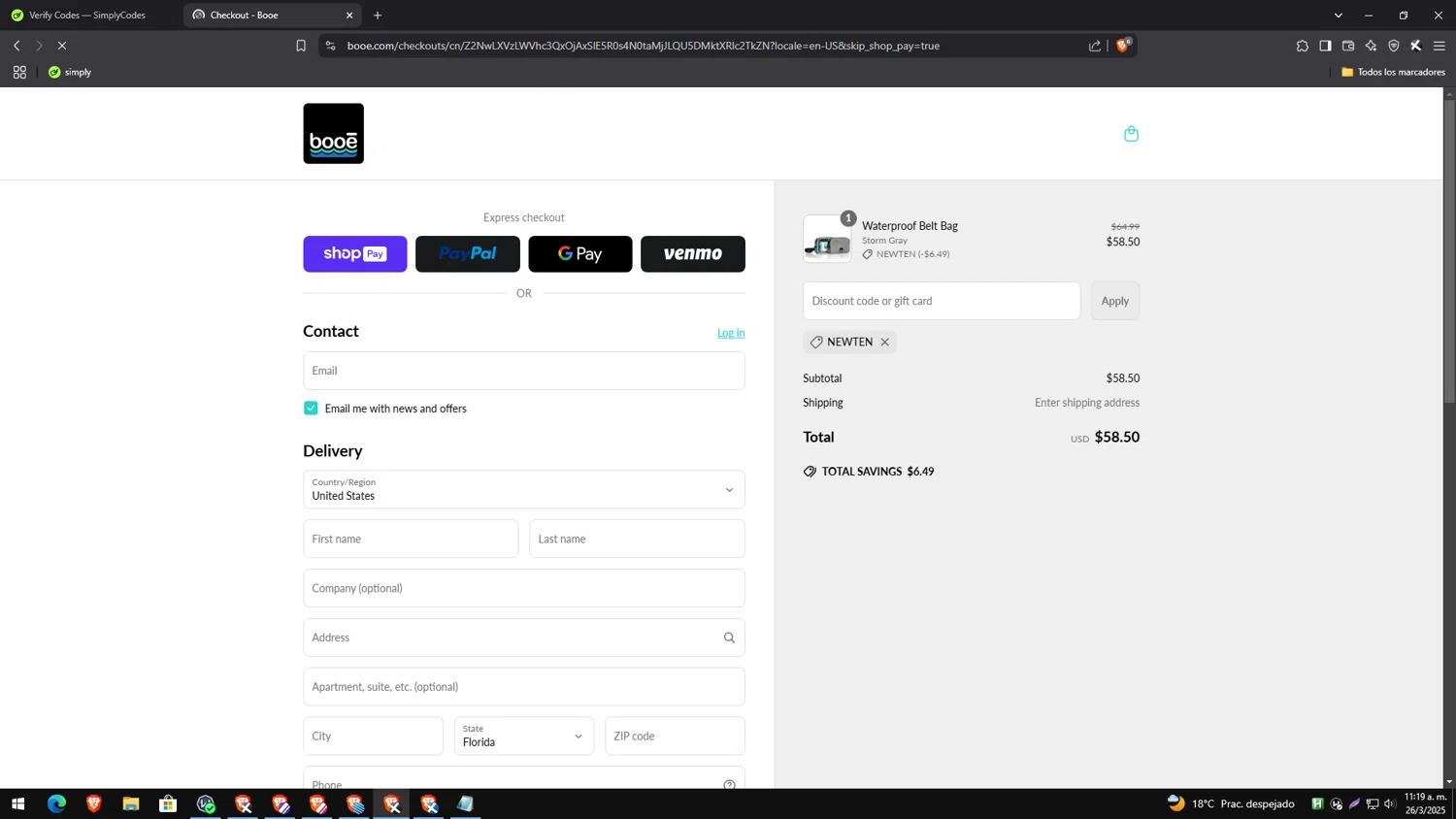This screenshot has height=819, width=1456.
Task: Open the apps grid in bookmarks bar
Action: [x=19, y=72]
